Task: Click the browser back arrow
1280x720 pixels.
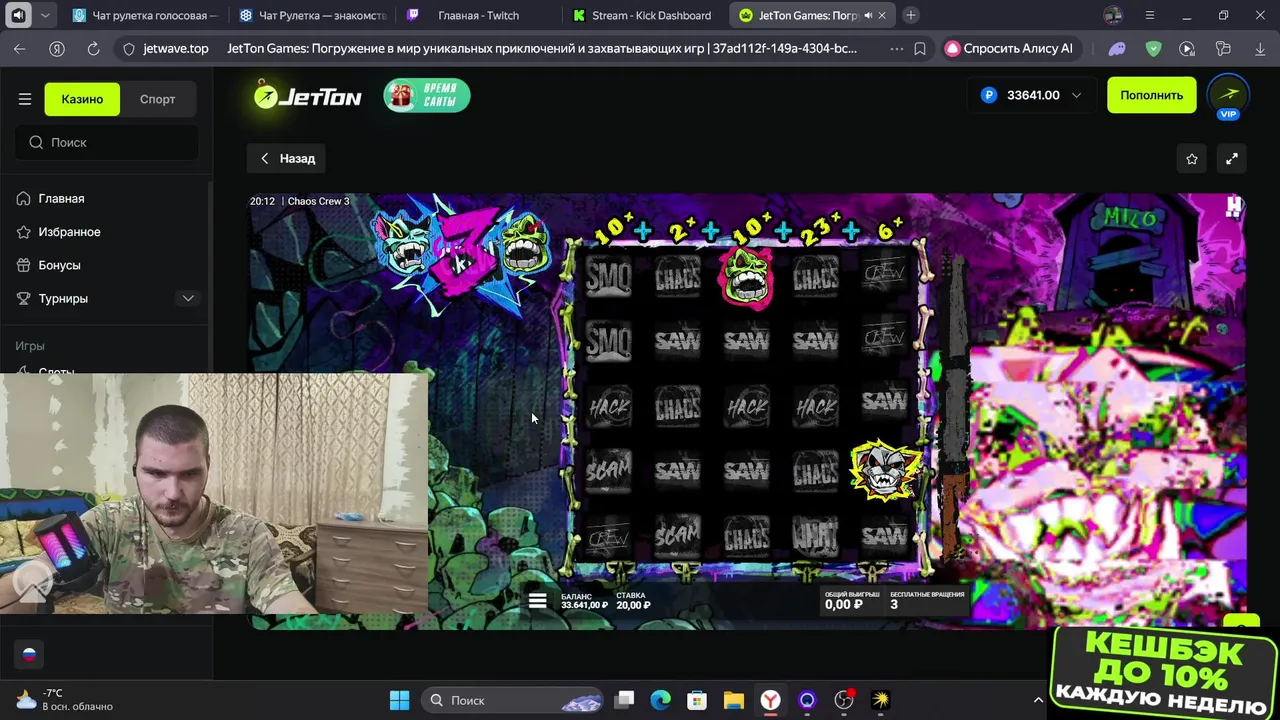Action: pyautogui.click(x=20, y=48)
